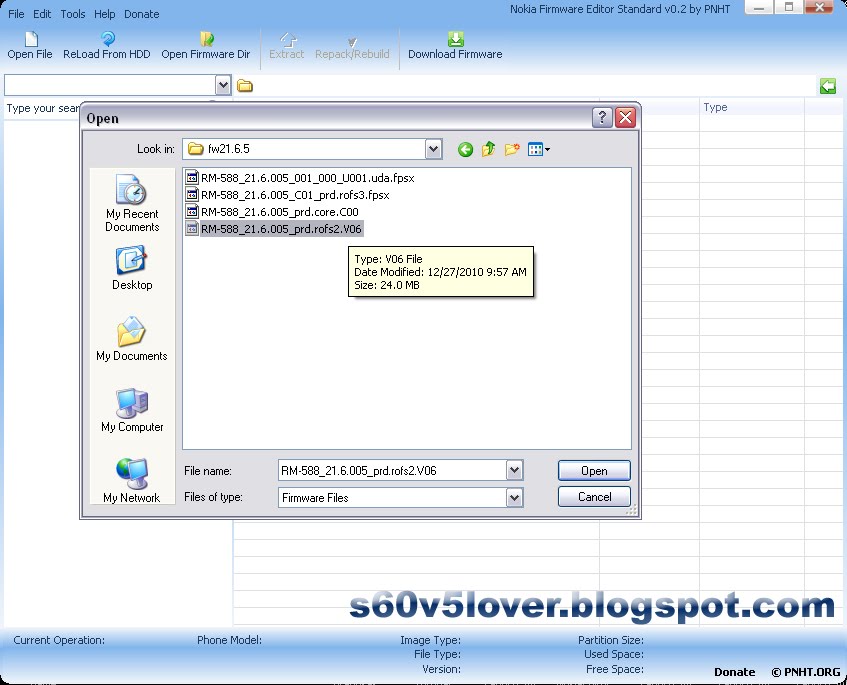Image resolution: width=847 pixels, height=685 pixels.
Task: Open the File menu
Action: [x=16, y=14]
